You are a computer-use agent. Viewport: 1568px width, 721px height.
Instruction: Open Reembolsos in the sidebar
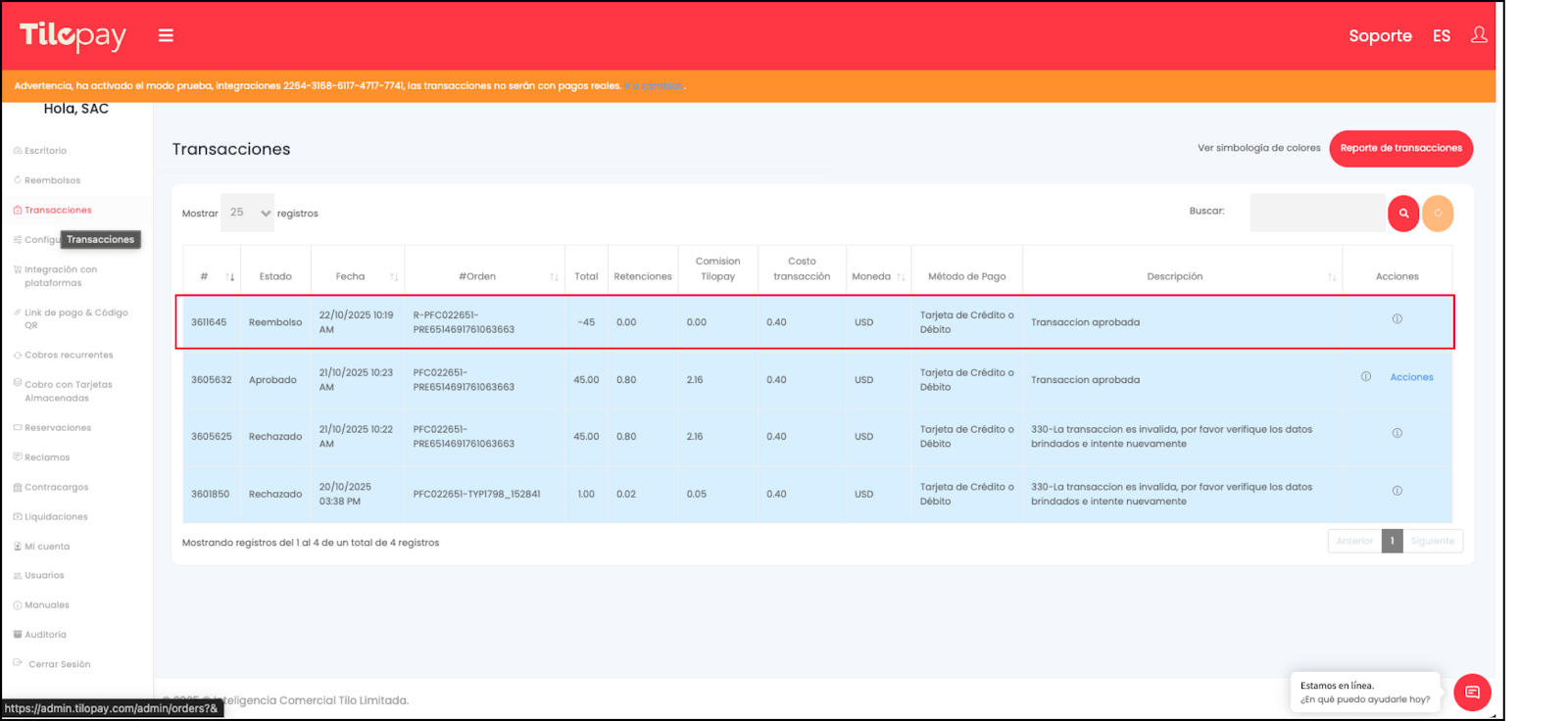[52, 180]
